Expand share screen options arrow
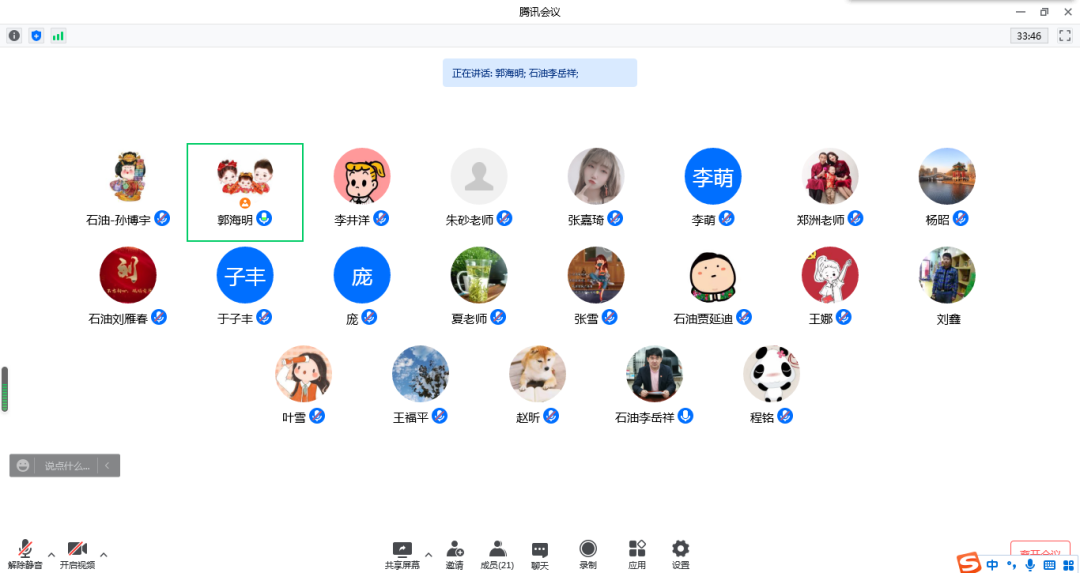The width and height of the screenshot is (1080, 573). click(428, 554)
